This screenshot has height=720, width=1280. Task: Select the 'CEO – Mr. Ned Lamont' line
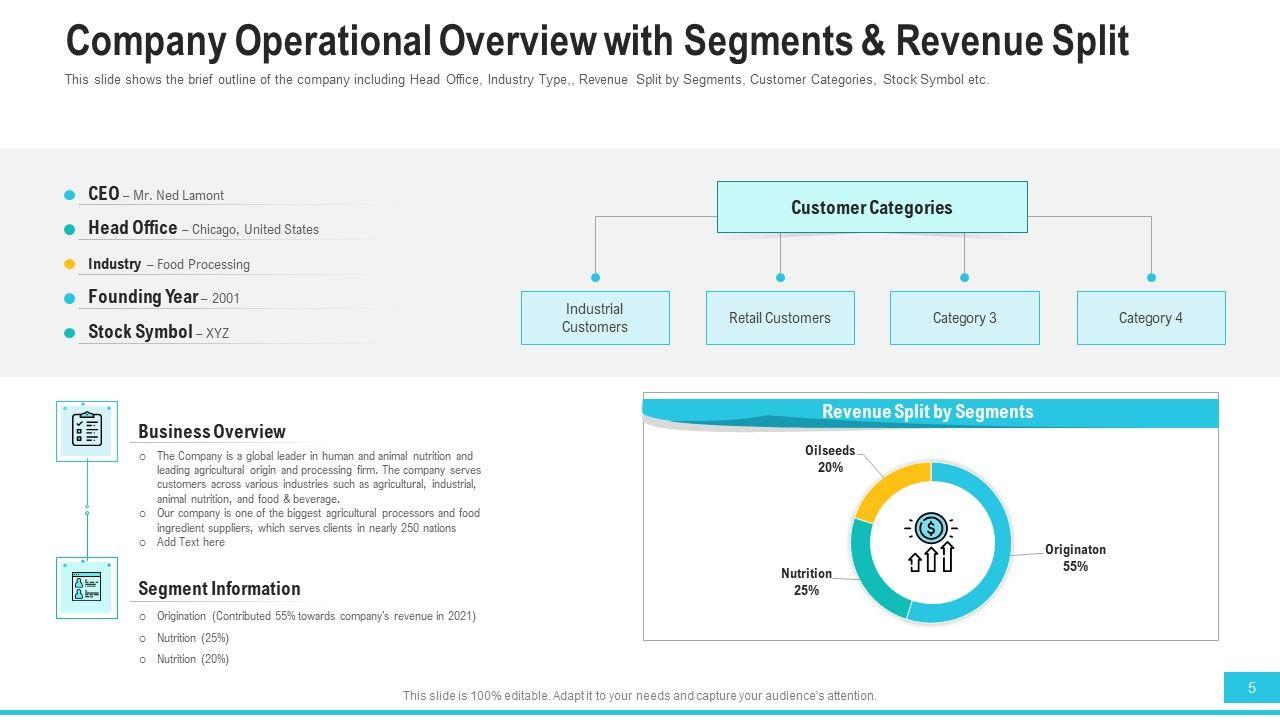point(156,194)
